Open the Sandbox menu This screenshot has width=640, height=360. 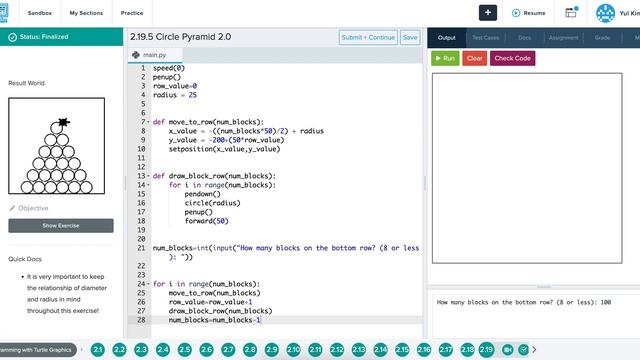click(40, 13)
